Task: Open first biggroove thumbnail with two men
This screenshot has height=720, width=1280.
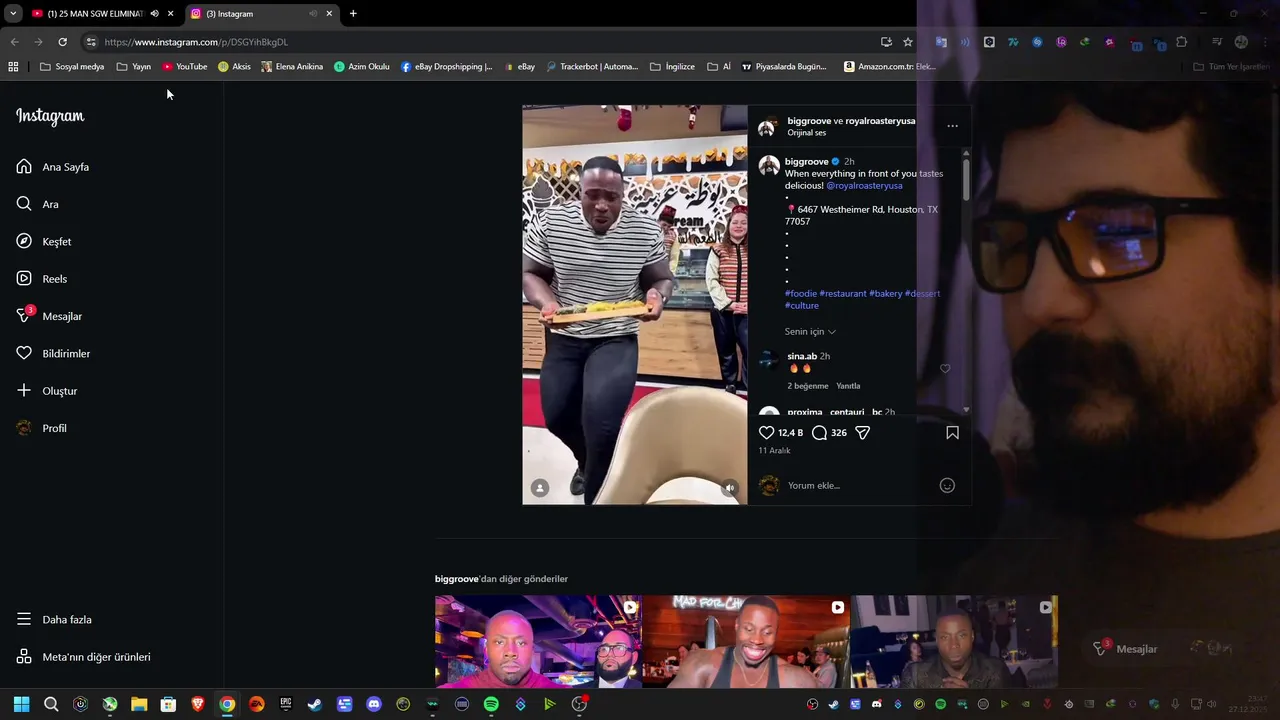Action: 538,641
